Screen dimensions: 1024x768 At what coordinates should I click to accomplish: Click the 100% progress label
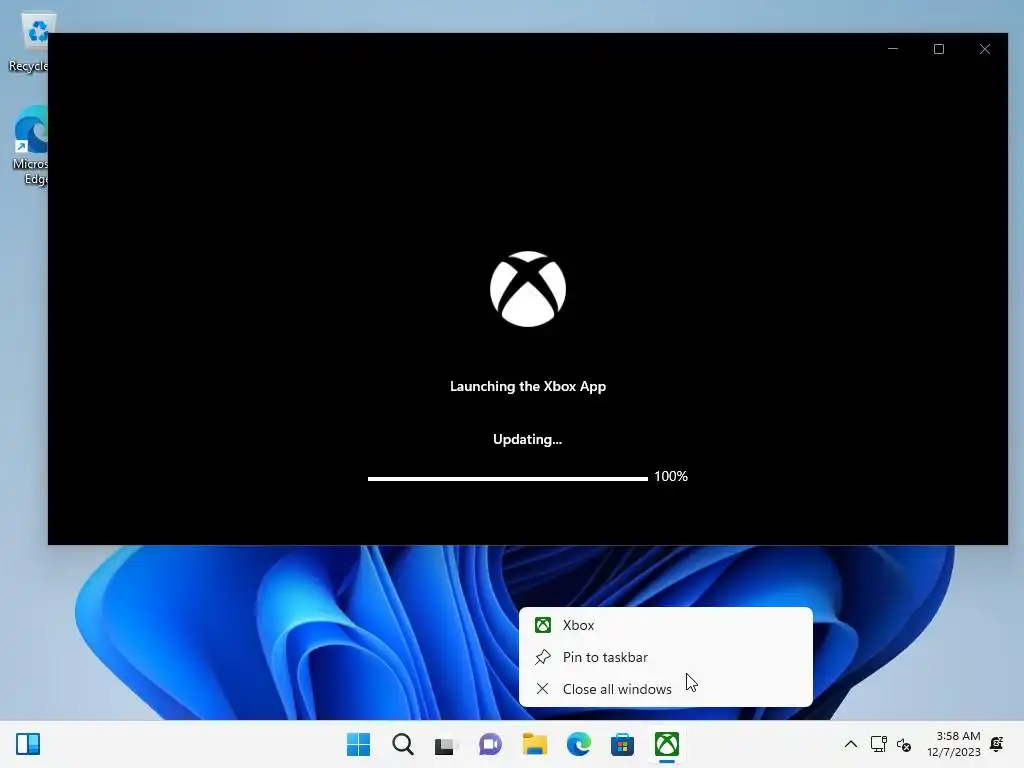pos(671,477)
